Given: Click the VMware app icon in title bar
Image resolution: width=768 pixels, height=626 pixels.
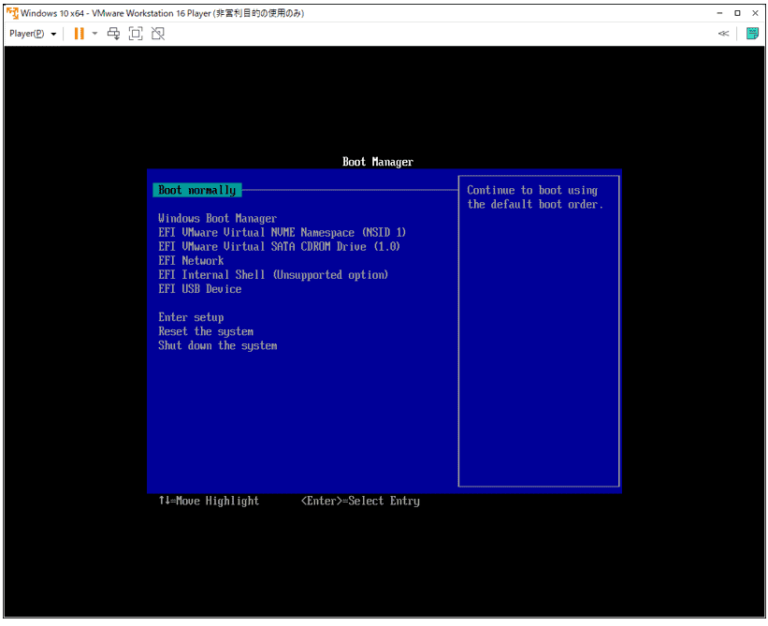Looking at the screenshot, I should point(12,13).
